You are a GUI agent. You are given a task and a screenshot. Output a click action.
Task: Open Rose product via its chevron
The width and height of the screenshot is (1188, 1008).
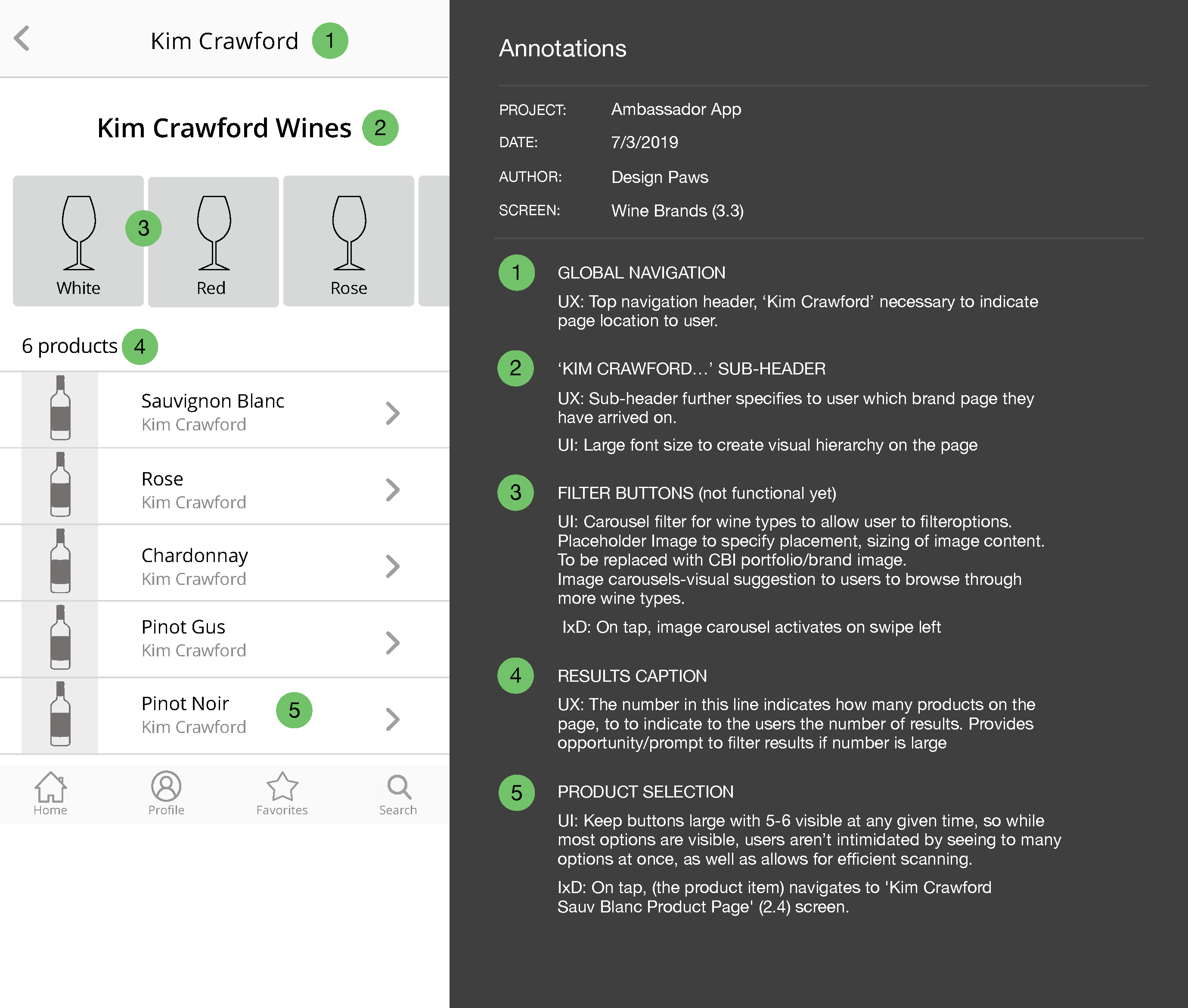point(392,490)
